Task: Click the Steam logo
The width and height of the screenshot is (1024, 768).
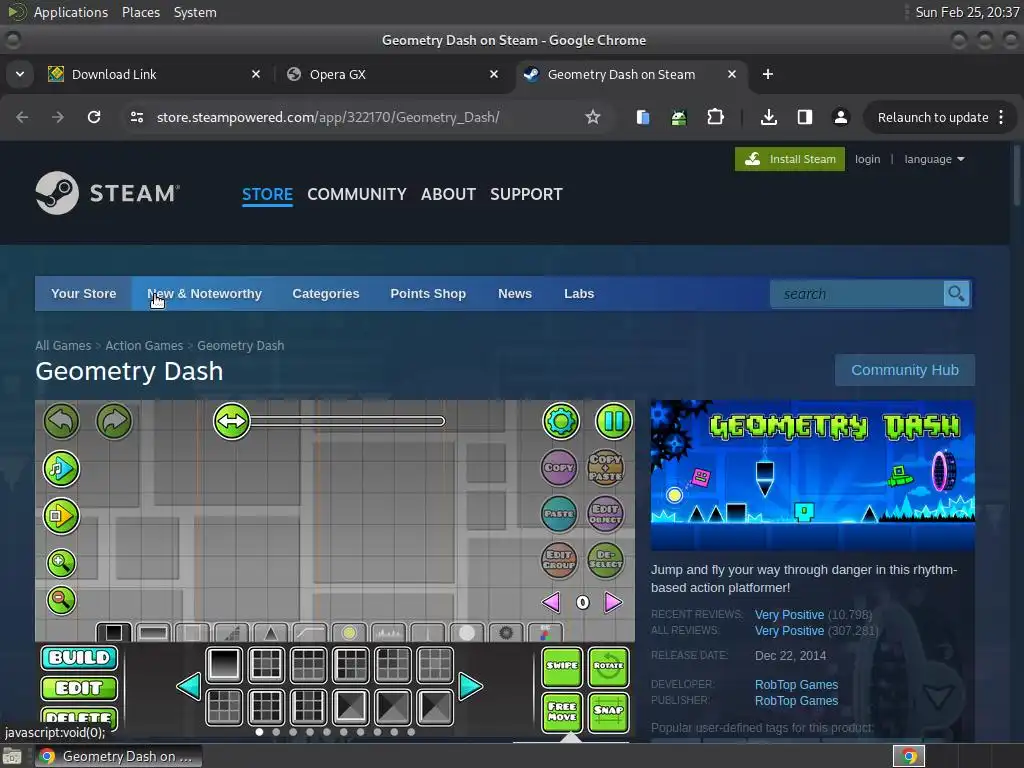Action: click(x=108, y=193)
